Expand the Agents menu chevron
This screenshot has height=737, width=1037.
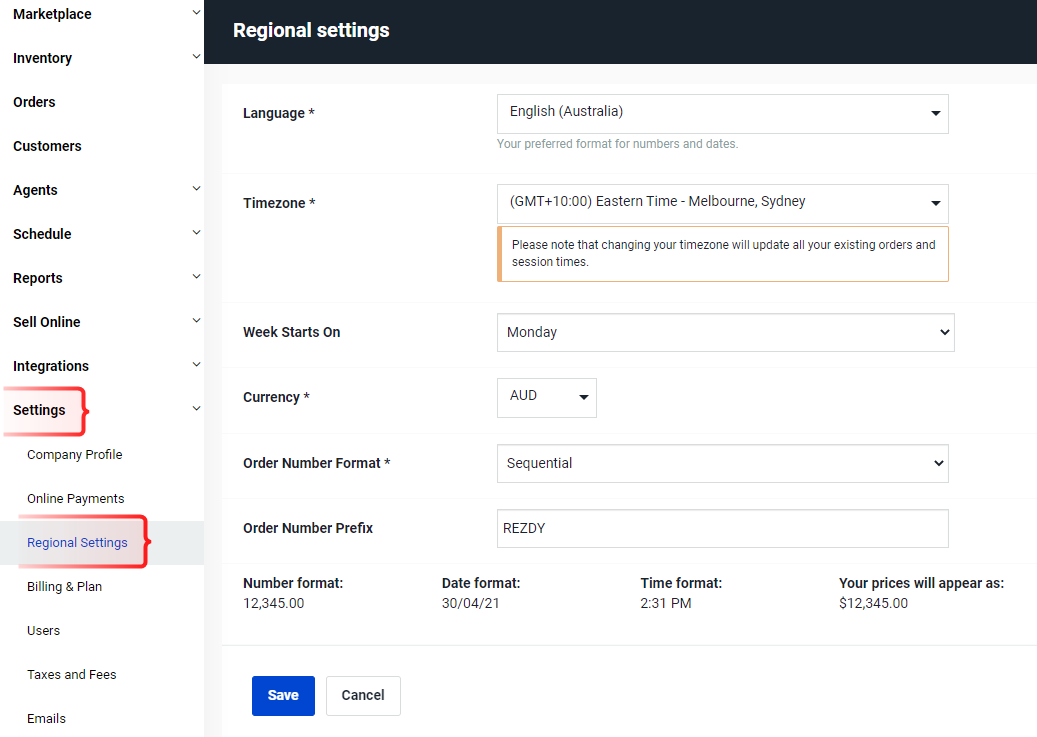196,189
